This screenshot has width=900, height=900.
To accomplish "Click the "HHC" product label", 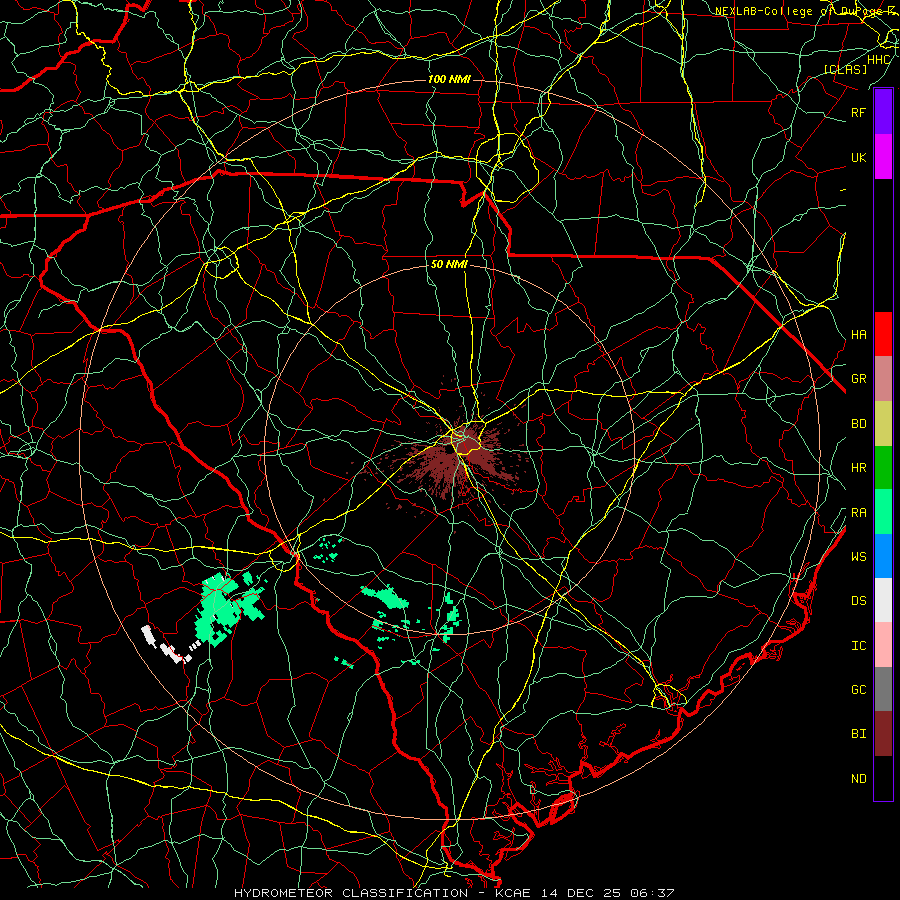I will click(x=878, y=60).
